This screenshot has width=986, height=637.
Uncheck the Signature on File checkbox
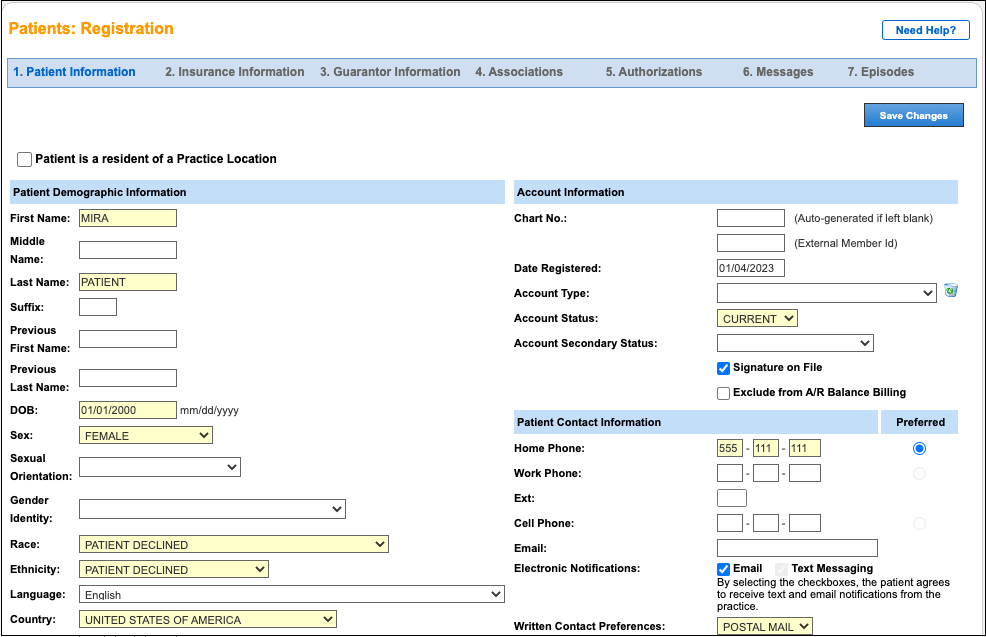[723, 369]
